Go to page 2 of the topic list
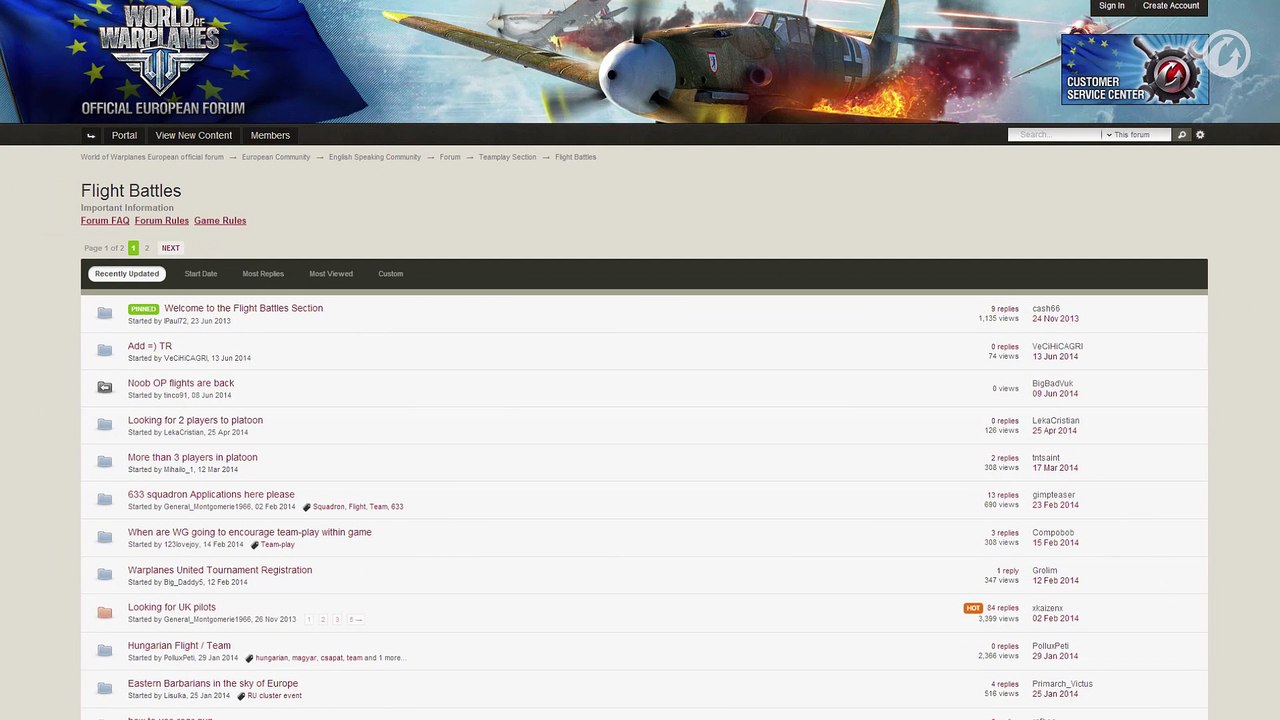Viewport: 1280px width, 720px height. (x=146, y=248)
